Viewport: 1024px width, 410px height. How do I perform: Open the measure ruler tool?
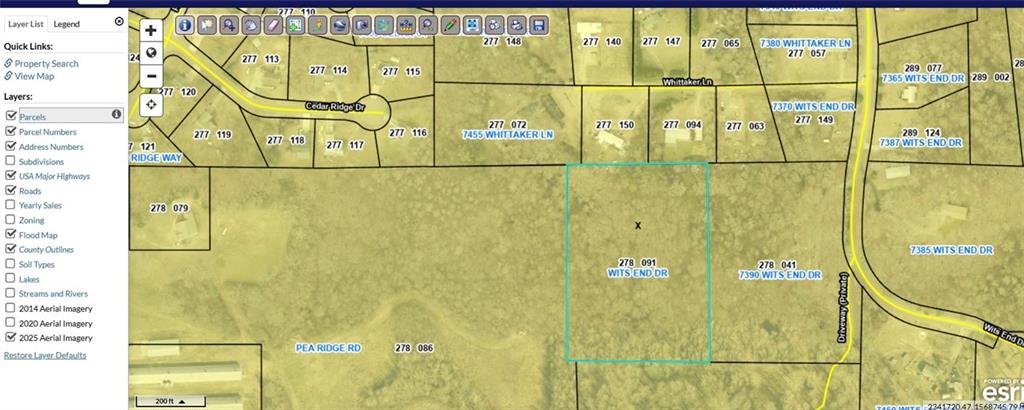407,25
